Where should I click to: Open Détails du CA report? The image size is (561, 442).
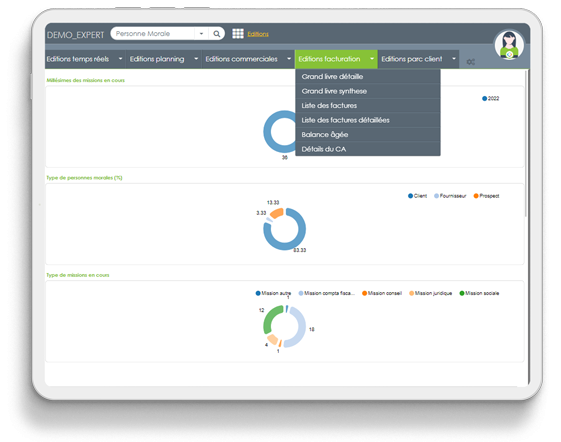pyautogui.click(x=368, y=149)
